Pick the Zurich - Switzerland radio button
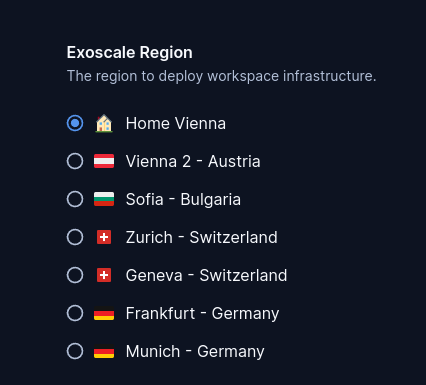Image resolution: width=426 pixels, height=385 pixels. coord(75,237)
